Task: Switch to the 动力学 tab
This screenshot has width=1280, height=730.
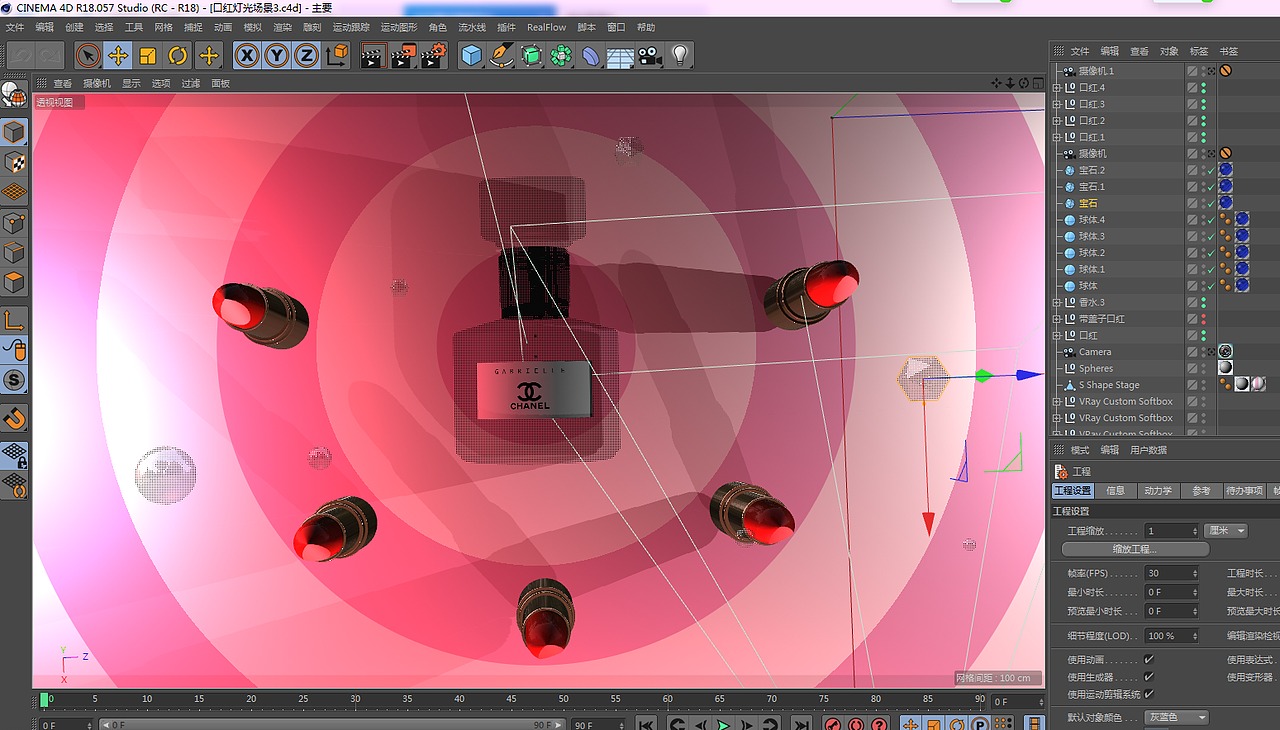Action: [1158, 491]
